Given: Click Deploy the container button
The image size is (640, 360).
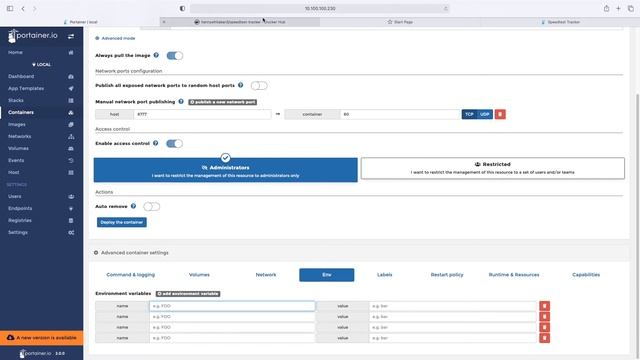Looking at the screenshot, I should (122, 222).
